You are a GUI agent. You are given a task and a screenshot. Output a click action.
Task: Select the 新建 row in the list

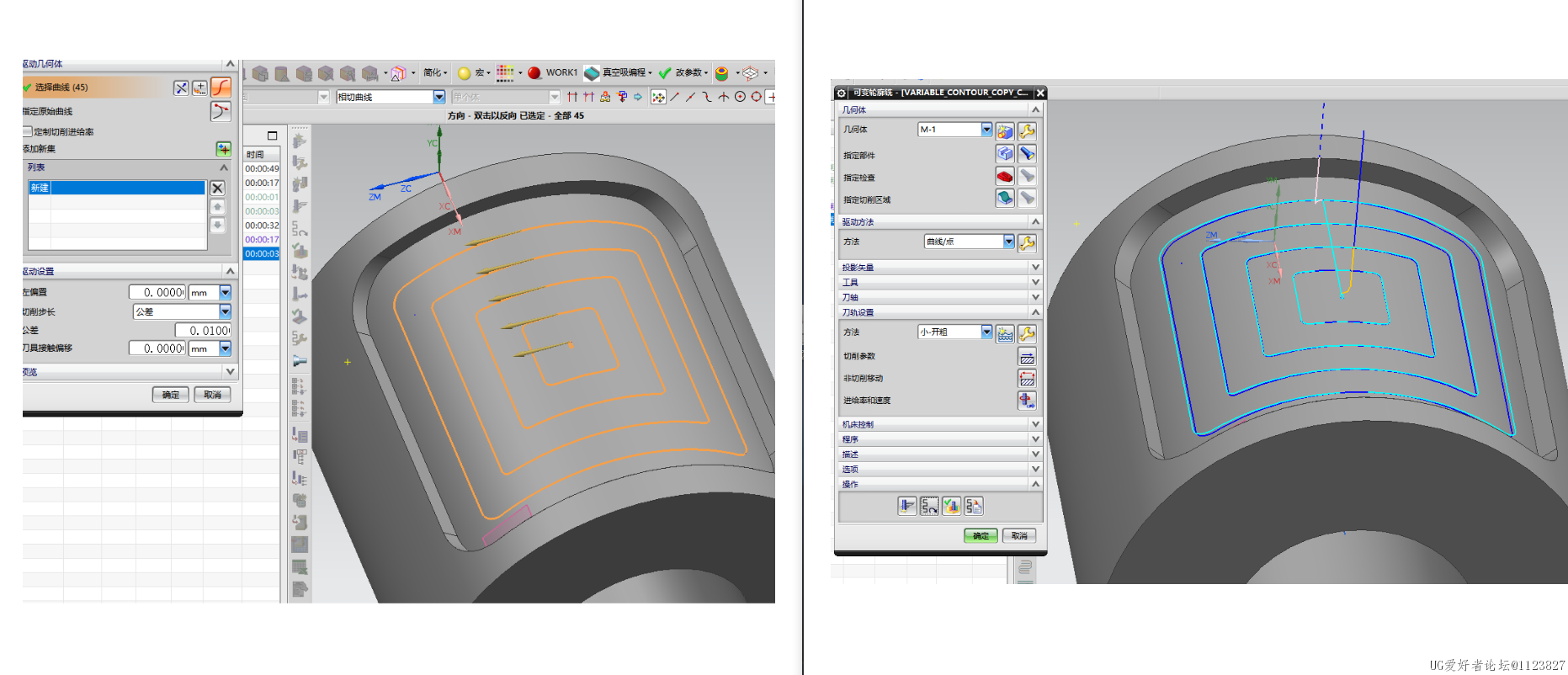click(117, 188)
